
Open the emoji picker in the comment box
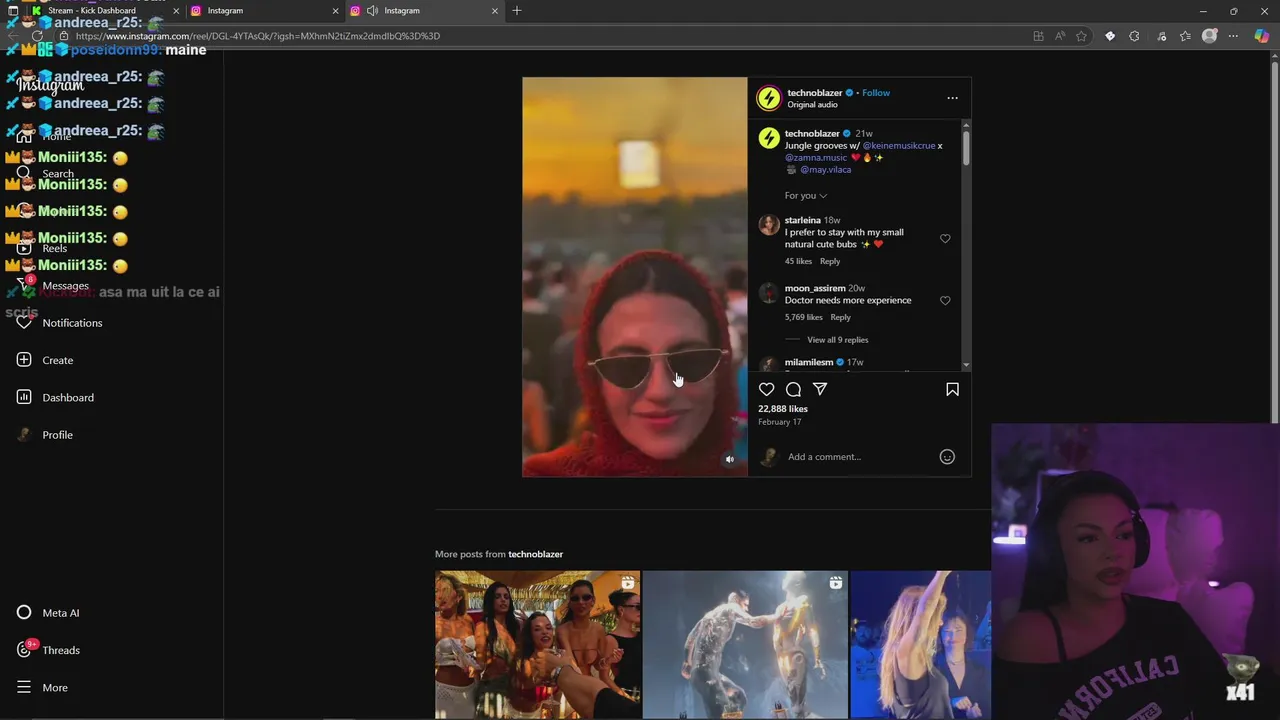(947, 457)
